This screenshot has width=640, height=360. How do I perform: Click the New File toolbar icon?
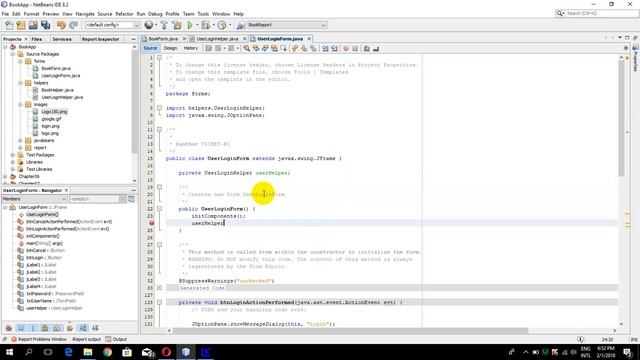tap(9, 25)
